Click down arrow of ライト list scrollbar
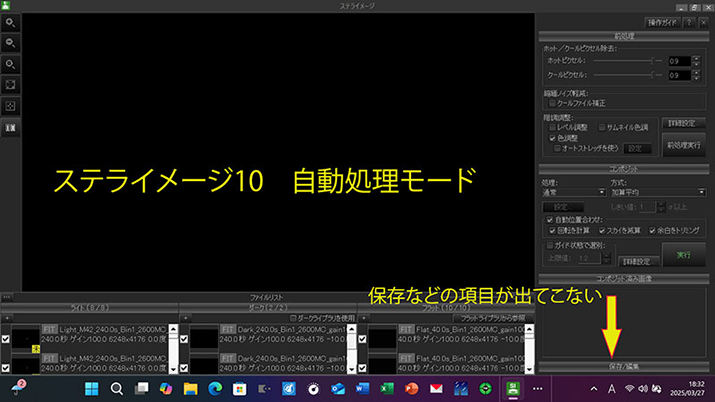 (173, 369)
